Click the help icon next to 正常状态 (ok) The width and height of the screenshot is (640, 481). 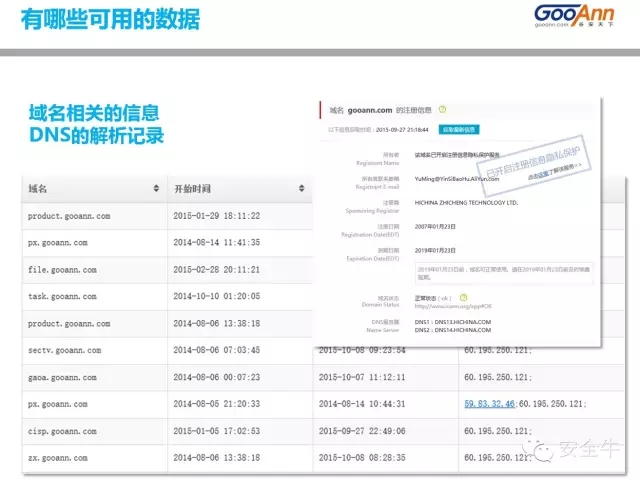(x=463, y=298)
